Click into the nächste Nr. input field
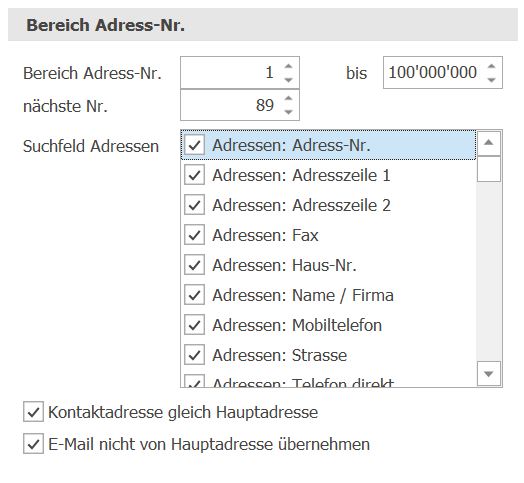This screenshot has width=524, height=483. coord(231,105)
